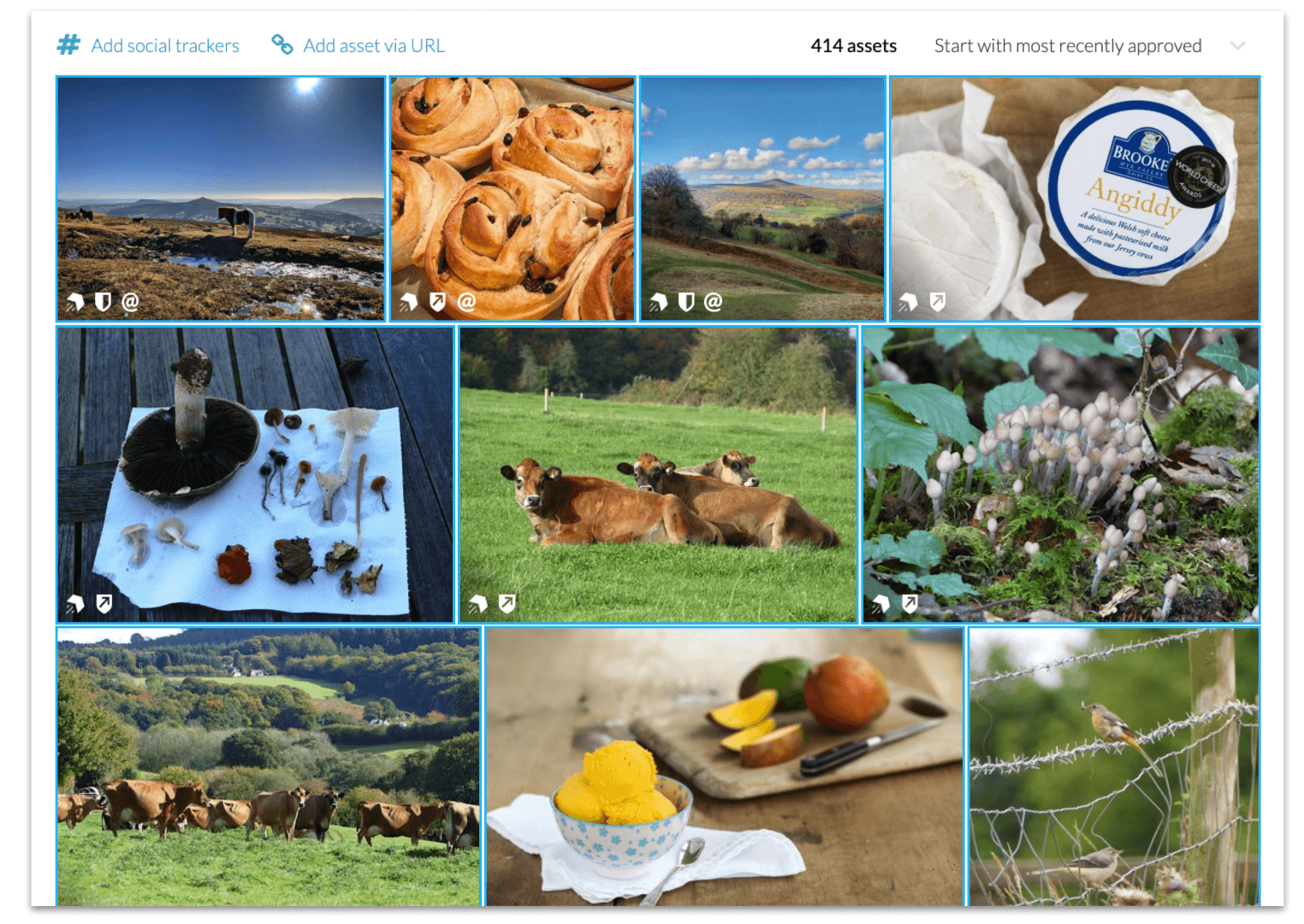Click the chain link icon beside Add asset via URL
The width and height of the screenshot is (1304, 924).
(x=282, y=44)
